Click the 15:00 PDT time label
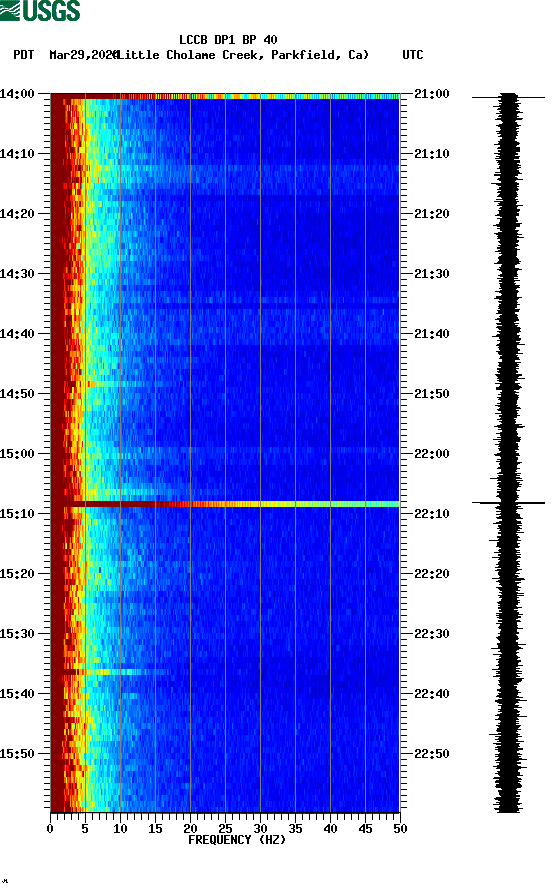552x892 pixels. (x=17, y=454)
